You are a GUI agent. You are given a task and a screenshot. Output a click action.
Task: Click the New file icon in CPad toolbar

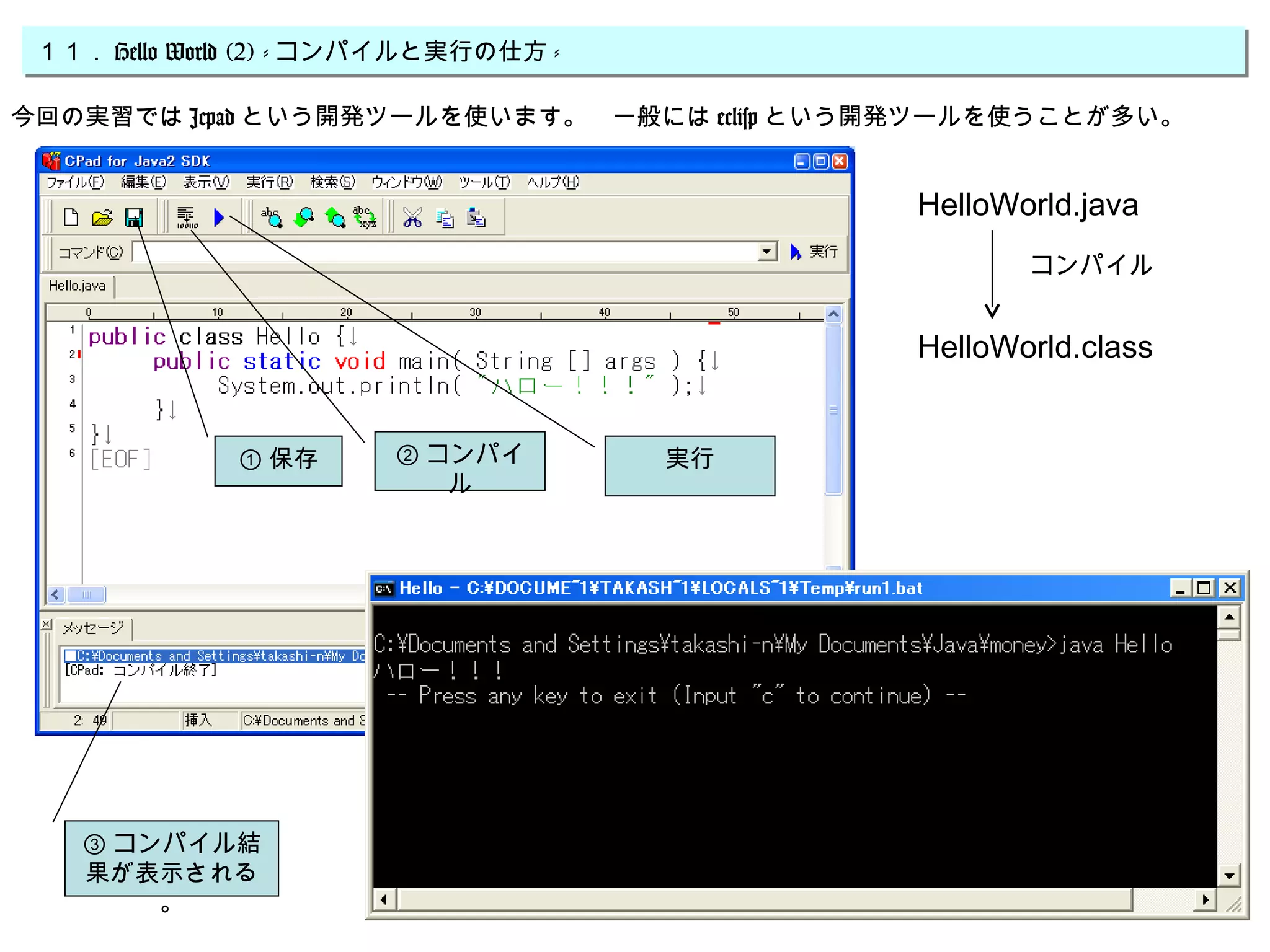click(x=71, y=218)
